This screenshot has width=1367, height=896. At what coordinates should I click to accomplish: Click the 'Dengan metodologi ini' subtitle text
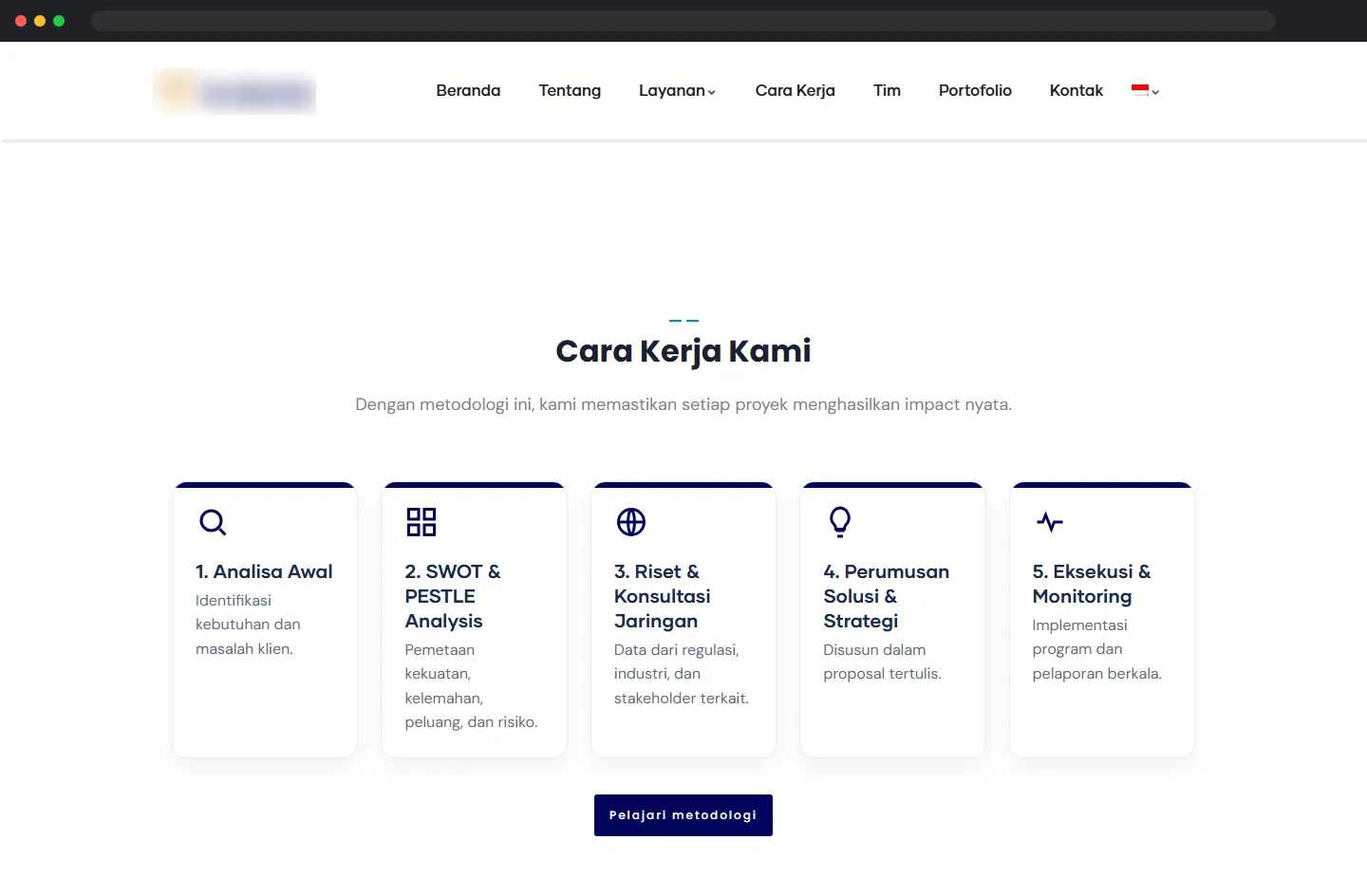[x=683, y=404]
